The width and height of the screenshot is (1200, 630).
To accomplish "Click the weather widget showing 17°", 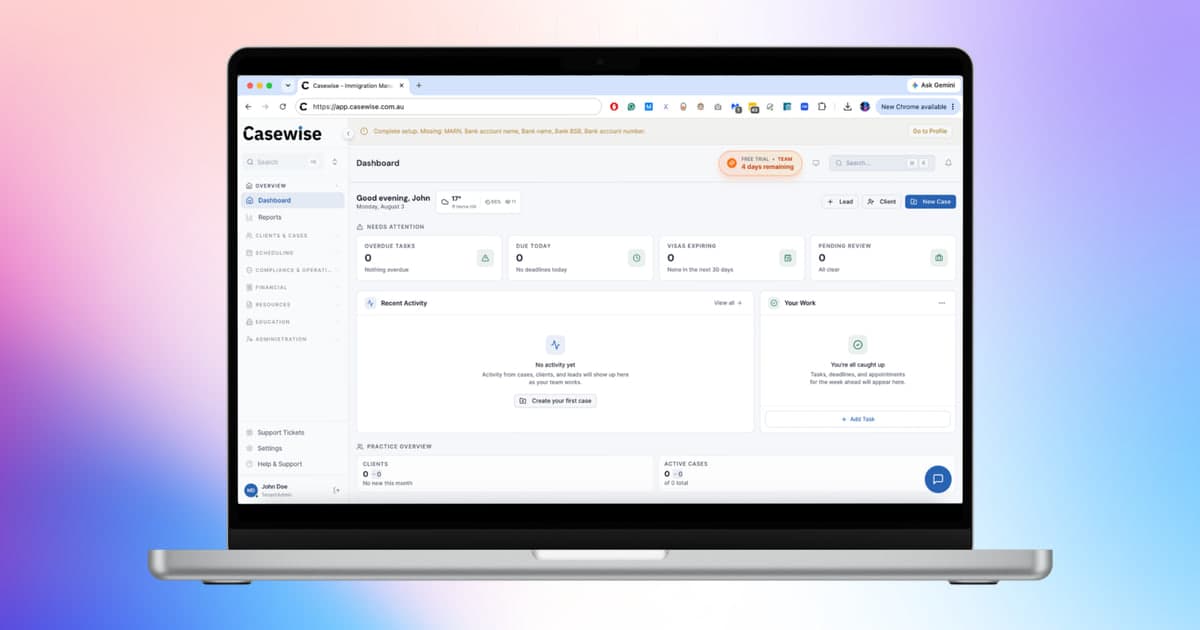I will [478, 202].
